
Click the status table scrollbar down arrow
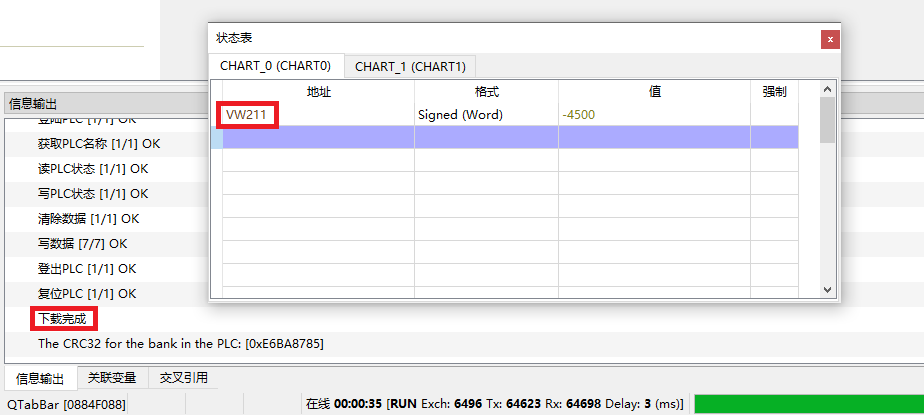(x=827, y=289)
